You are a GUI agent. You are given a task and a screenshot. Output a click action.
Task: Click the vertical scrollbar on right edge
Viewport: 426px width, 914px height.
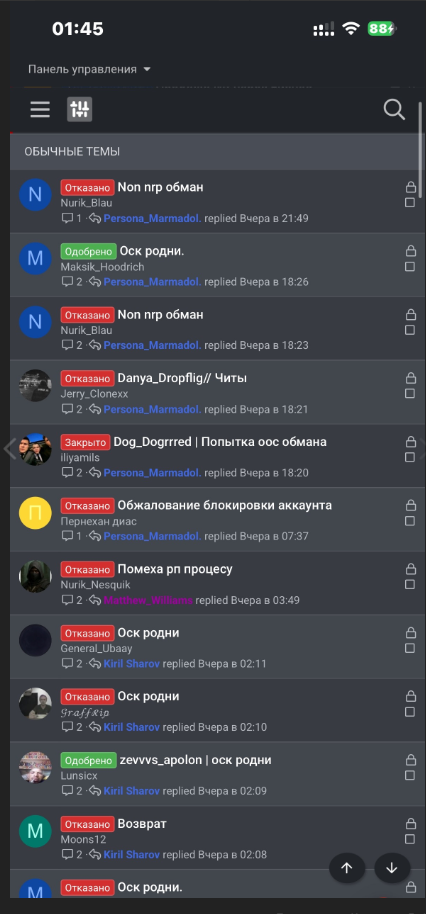[x=420, y=149]
